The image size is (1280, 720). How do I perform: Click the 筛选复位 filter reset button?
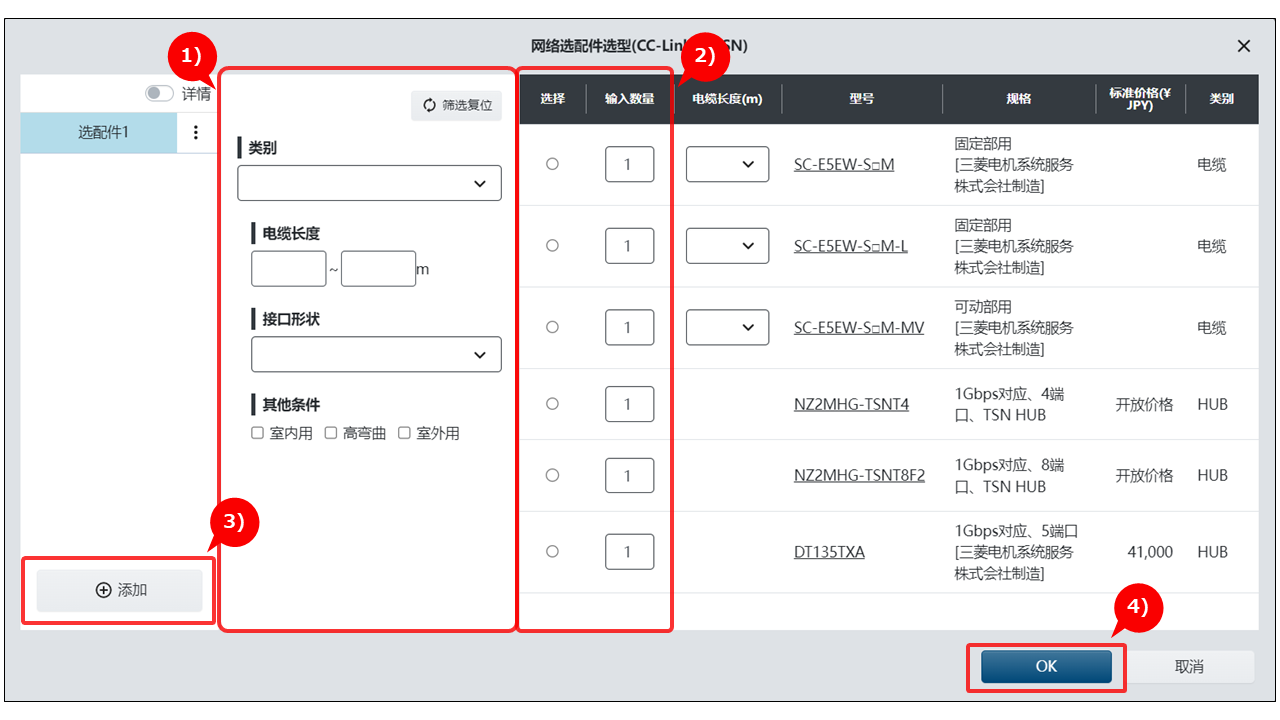tap(457, 105)
